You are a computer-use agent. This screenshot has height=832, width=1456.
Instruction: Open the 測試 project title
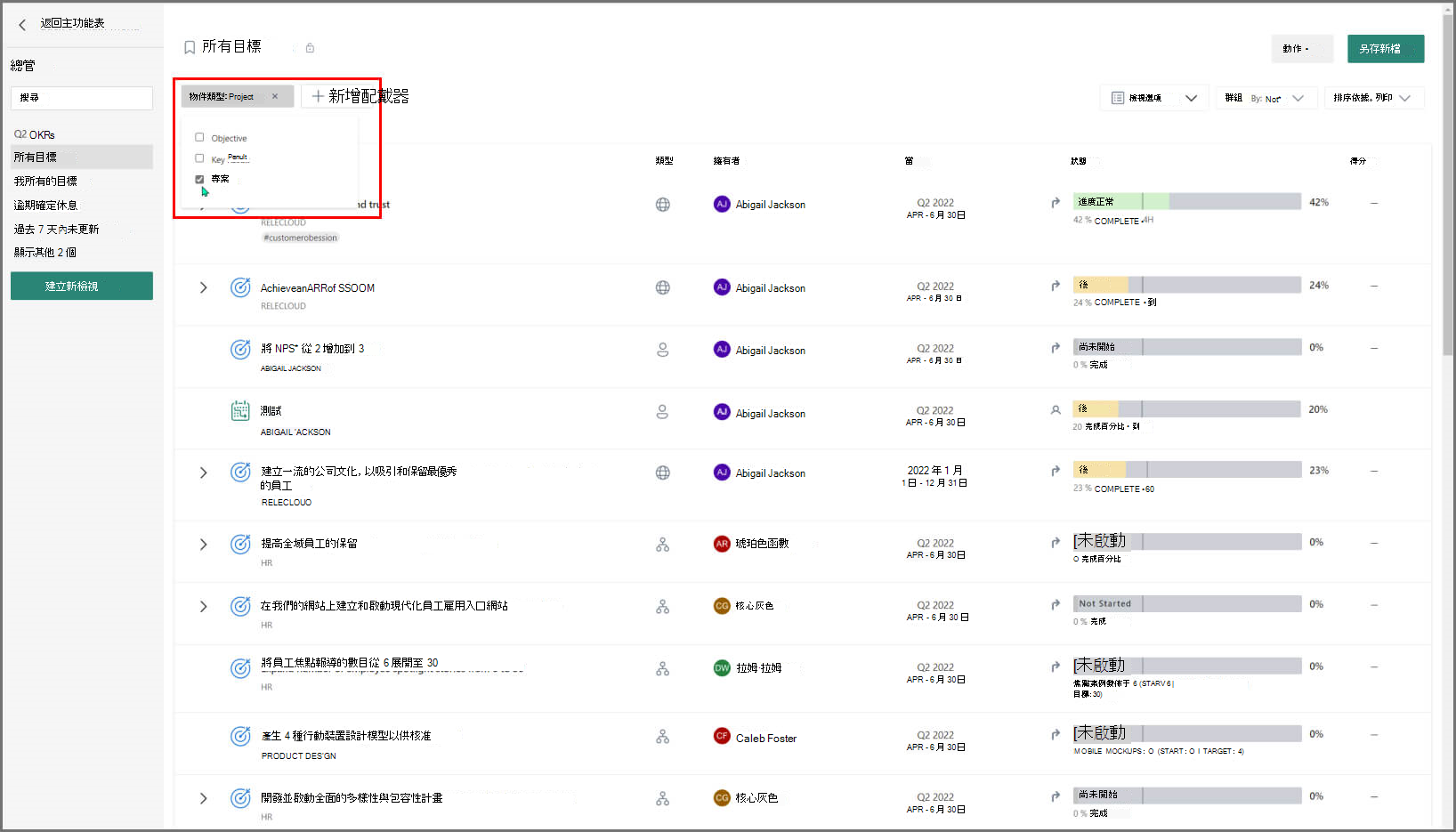pyautogui.click(x=271, y=411)
